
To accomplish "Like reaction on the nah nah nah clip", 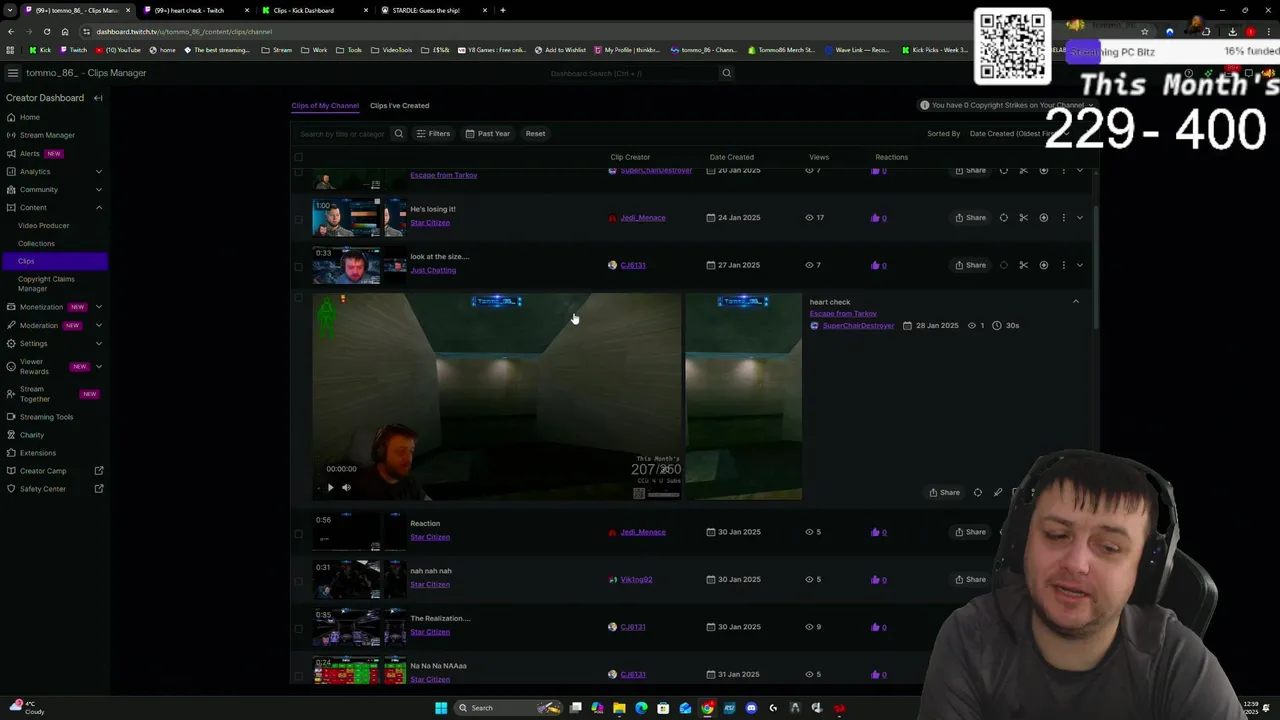I will (876, 580).
